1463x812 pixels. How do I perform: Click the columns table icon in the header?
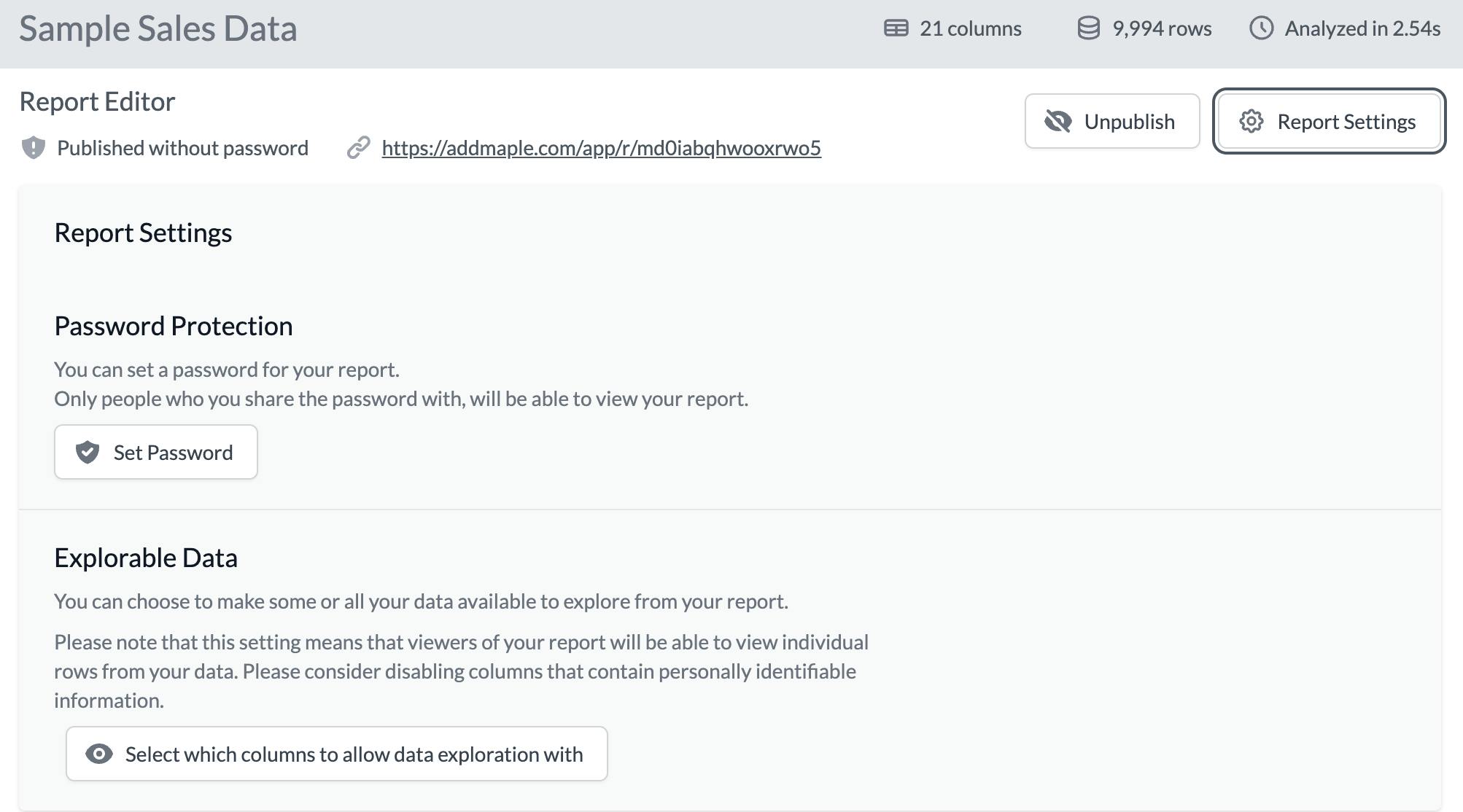click(x=896, y=28)
